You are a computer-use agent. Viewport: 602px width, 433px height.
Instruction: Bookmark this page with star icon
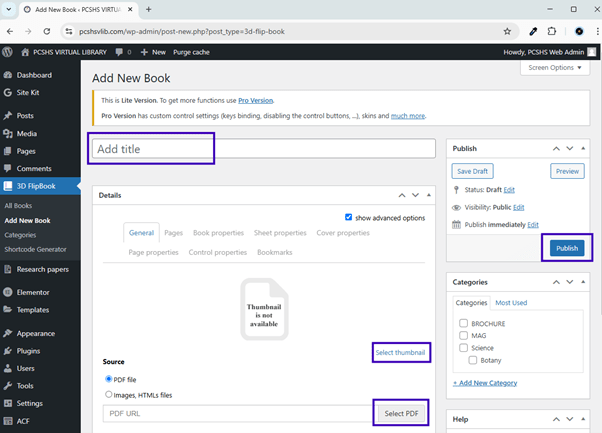point(507,31)
